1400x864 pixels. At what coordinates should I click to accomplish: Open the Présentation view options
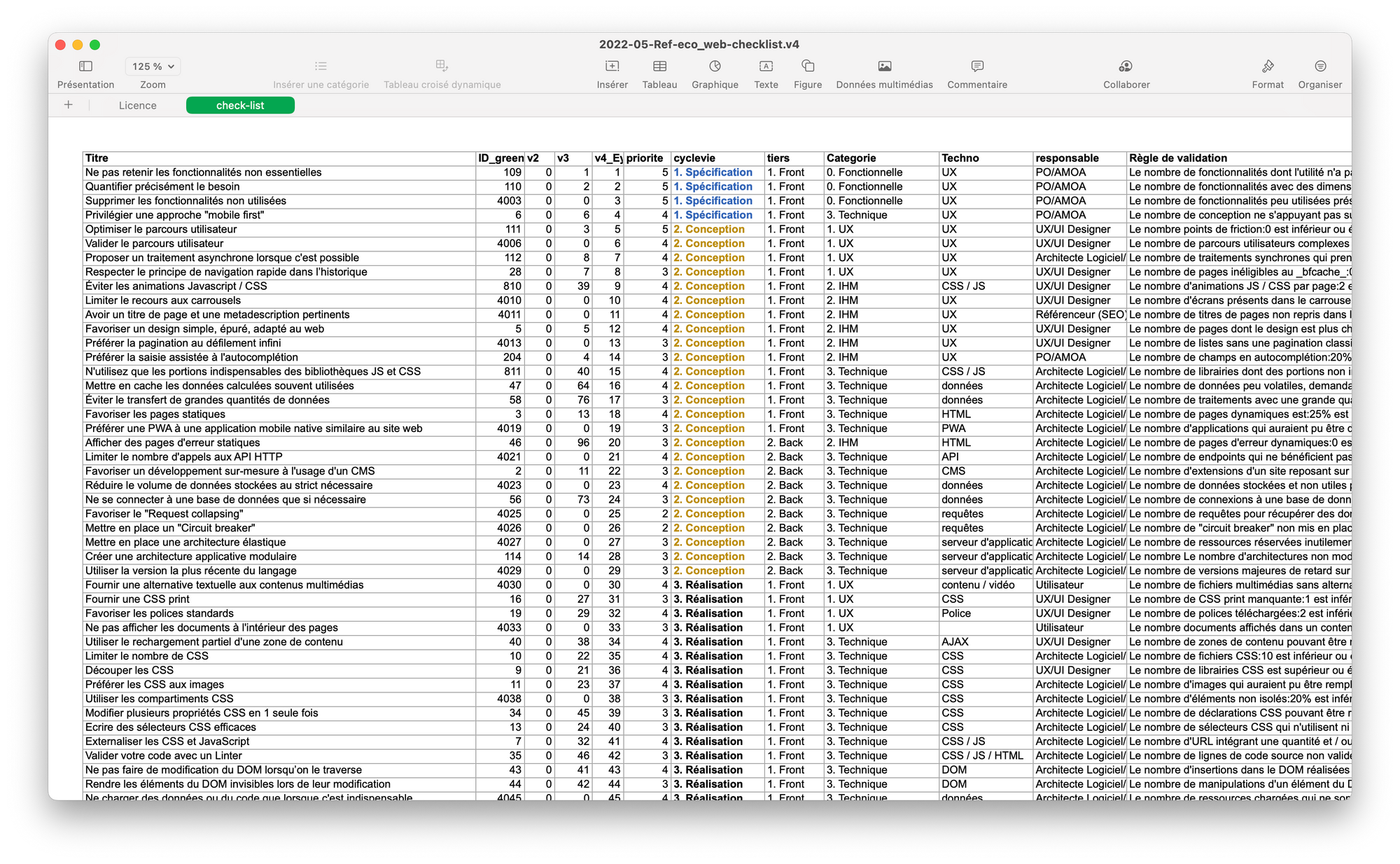[85, 67]
